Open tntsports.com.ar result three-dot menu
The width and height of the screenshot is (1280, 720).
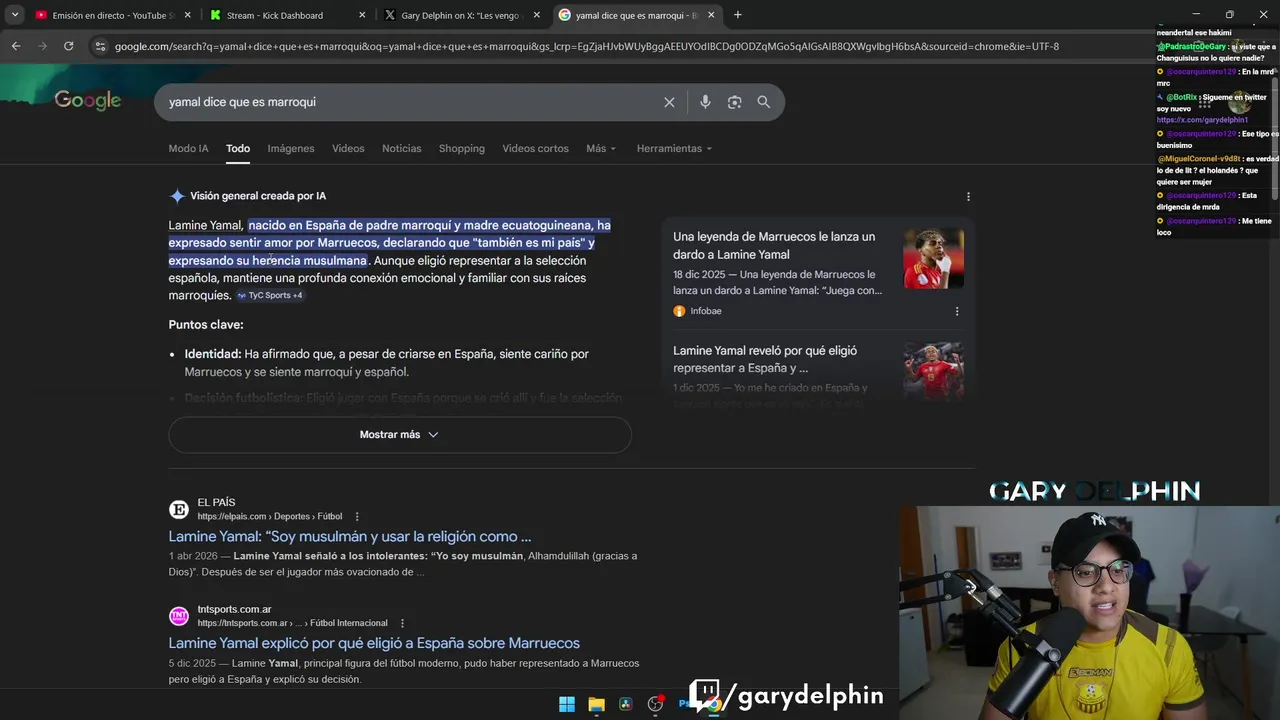402,623
